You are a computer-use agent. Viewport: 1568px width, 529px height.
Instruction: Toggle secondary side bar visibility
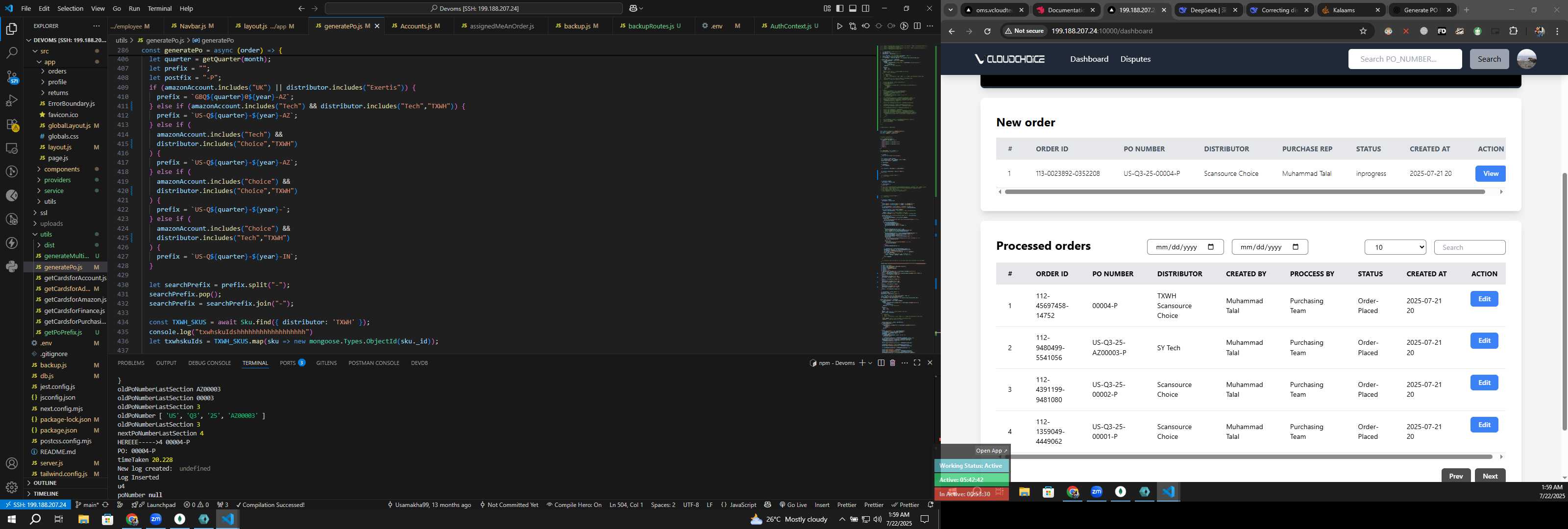tap(865, 8)
